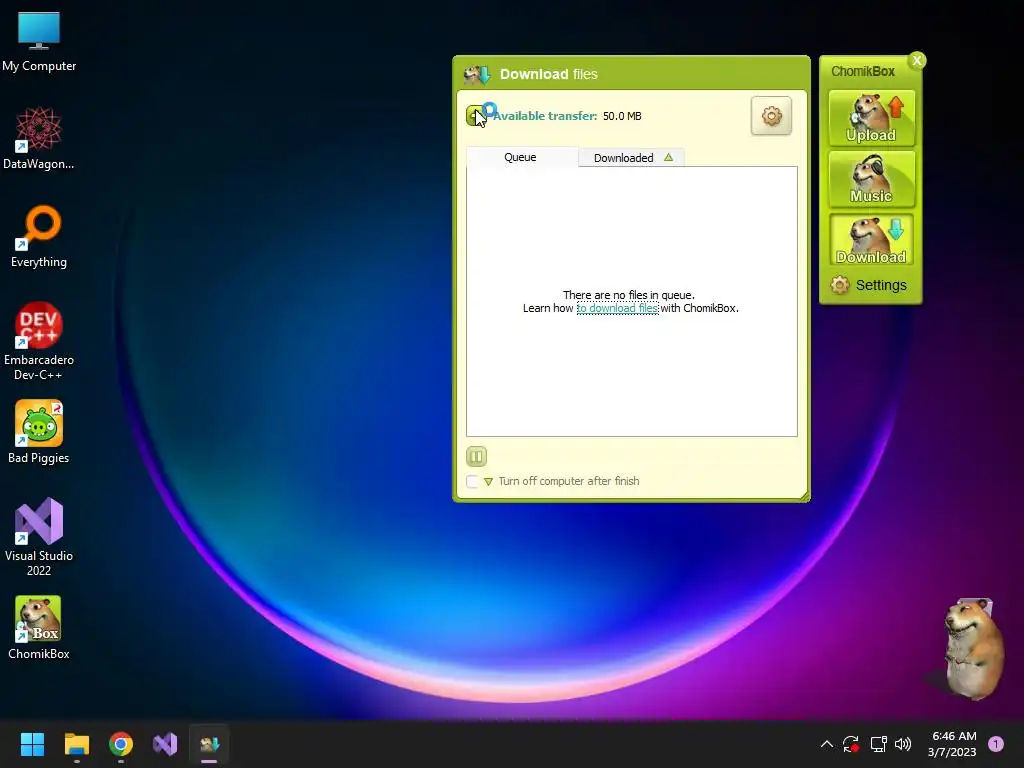Click the 50.0 MB transfer value

click(x=622, y=116)
